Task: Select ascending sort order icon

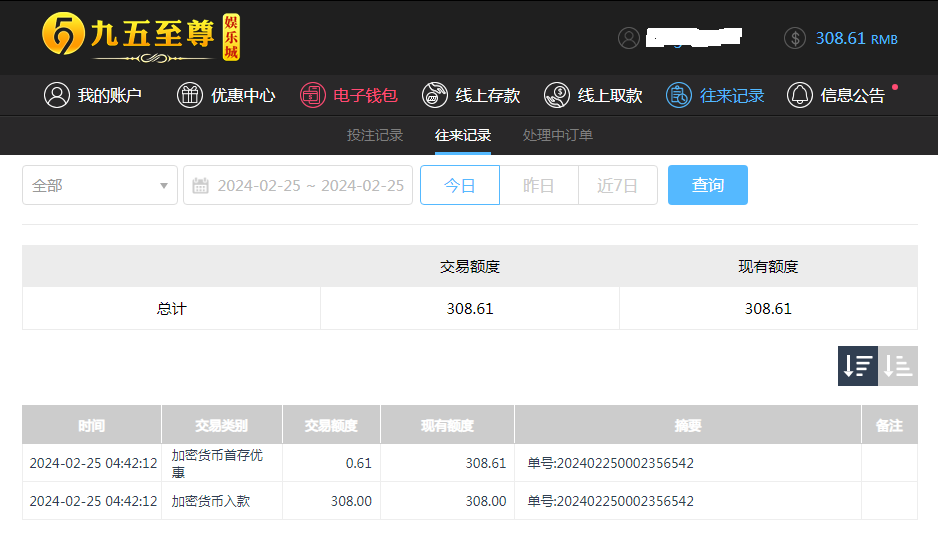Action: click(898, 365)
